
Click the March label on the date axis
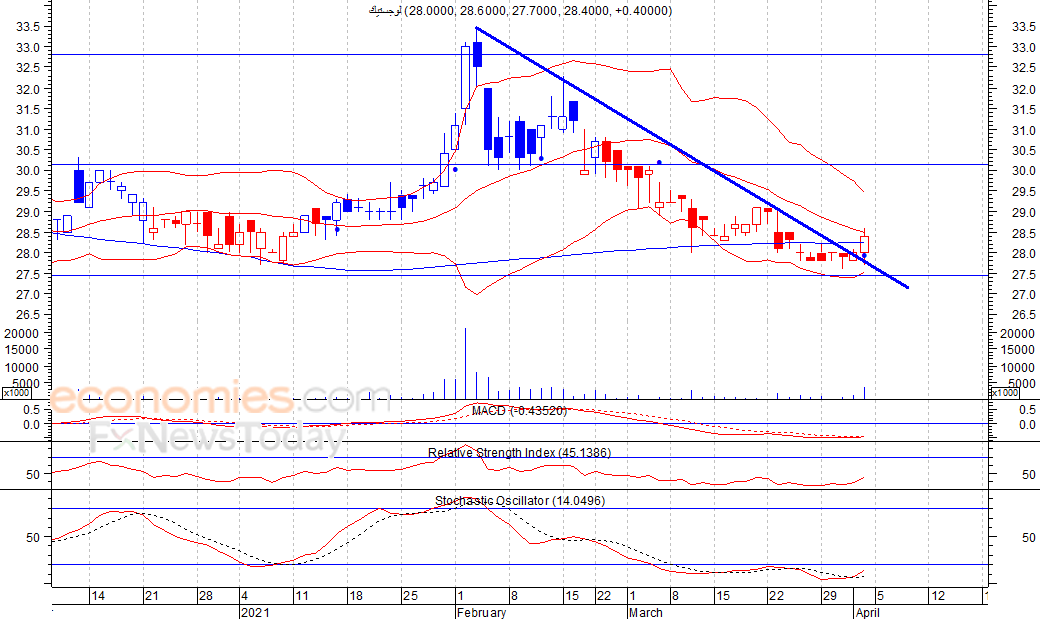click(645, 612)
